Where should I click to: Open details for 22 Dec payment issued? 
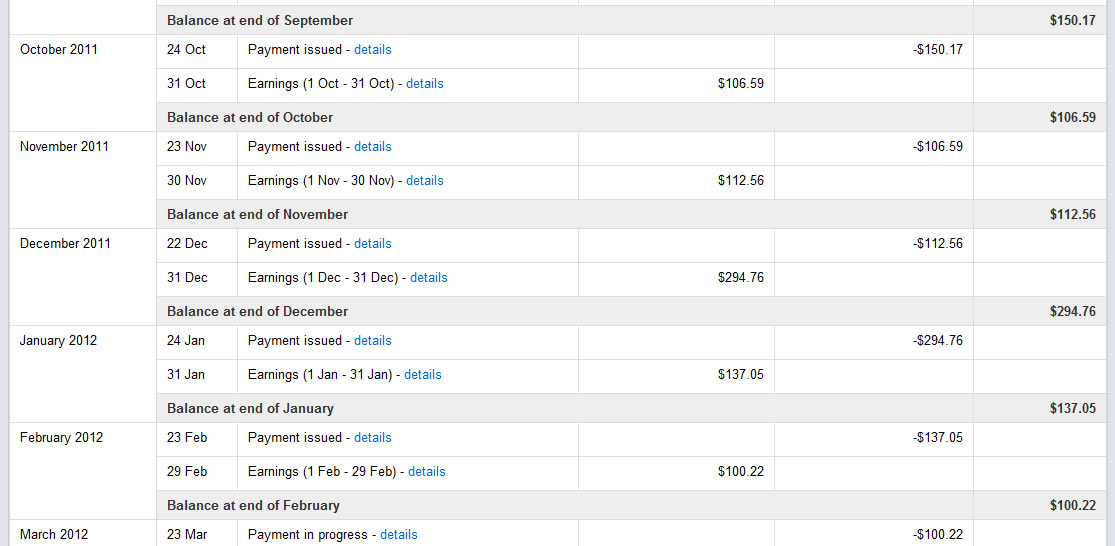(373, 243)
